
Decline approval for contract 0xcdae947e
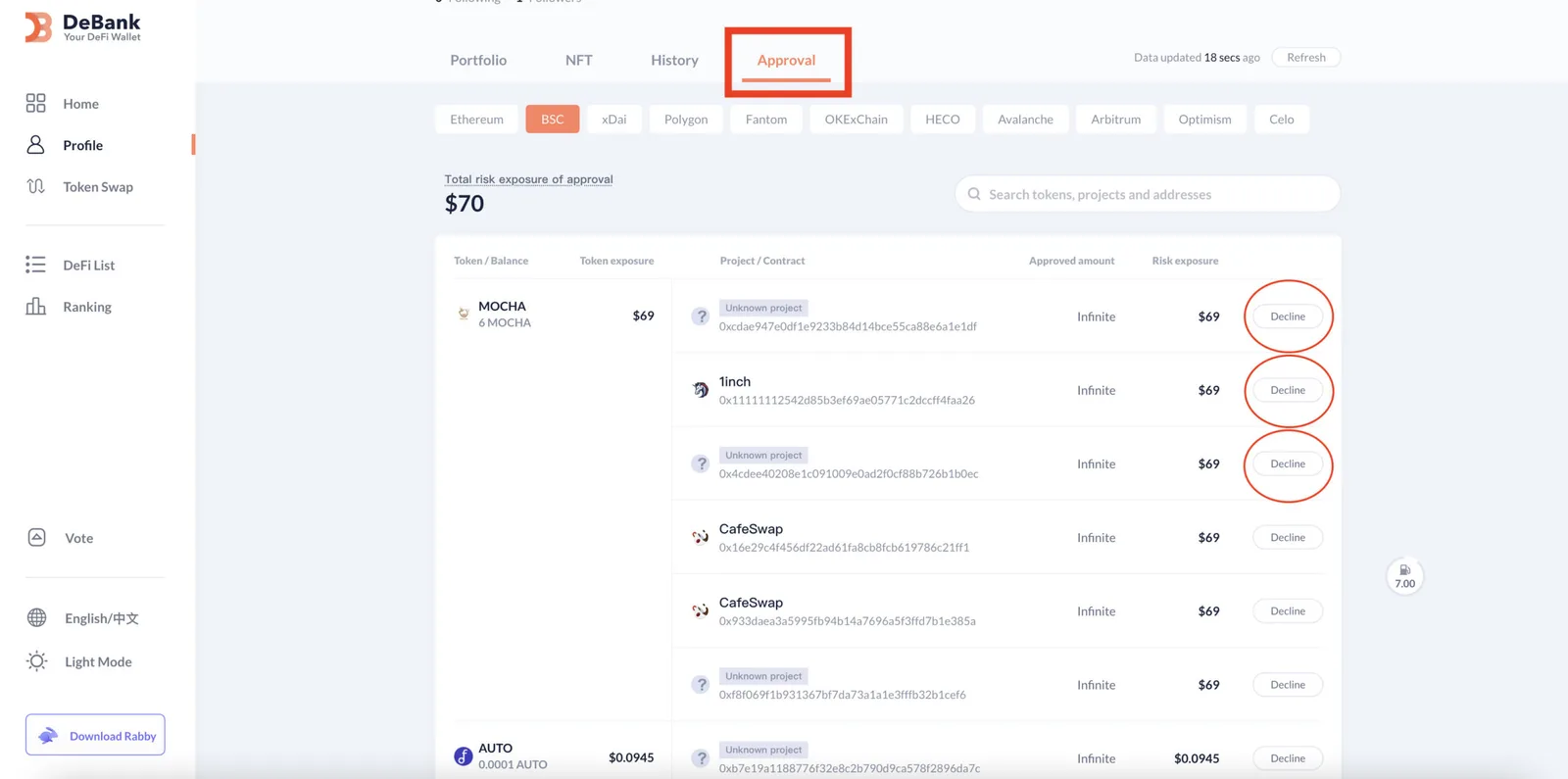pyautogui.click(x=1288, y=316)
